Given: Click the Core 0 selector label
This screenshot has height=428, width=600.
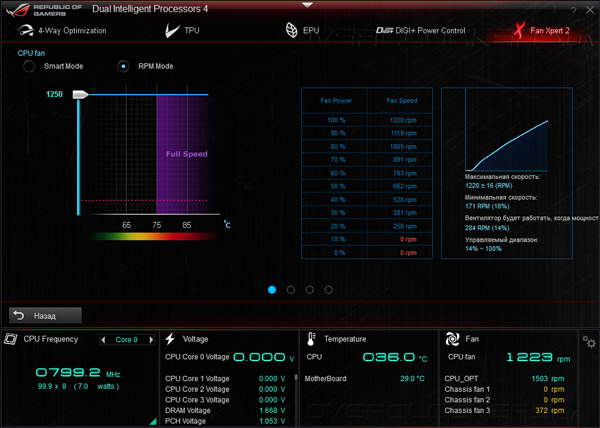Looking at the screenshot, I should [x=127, y=340].
